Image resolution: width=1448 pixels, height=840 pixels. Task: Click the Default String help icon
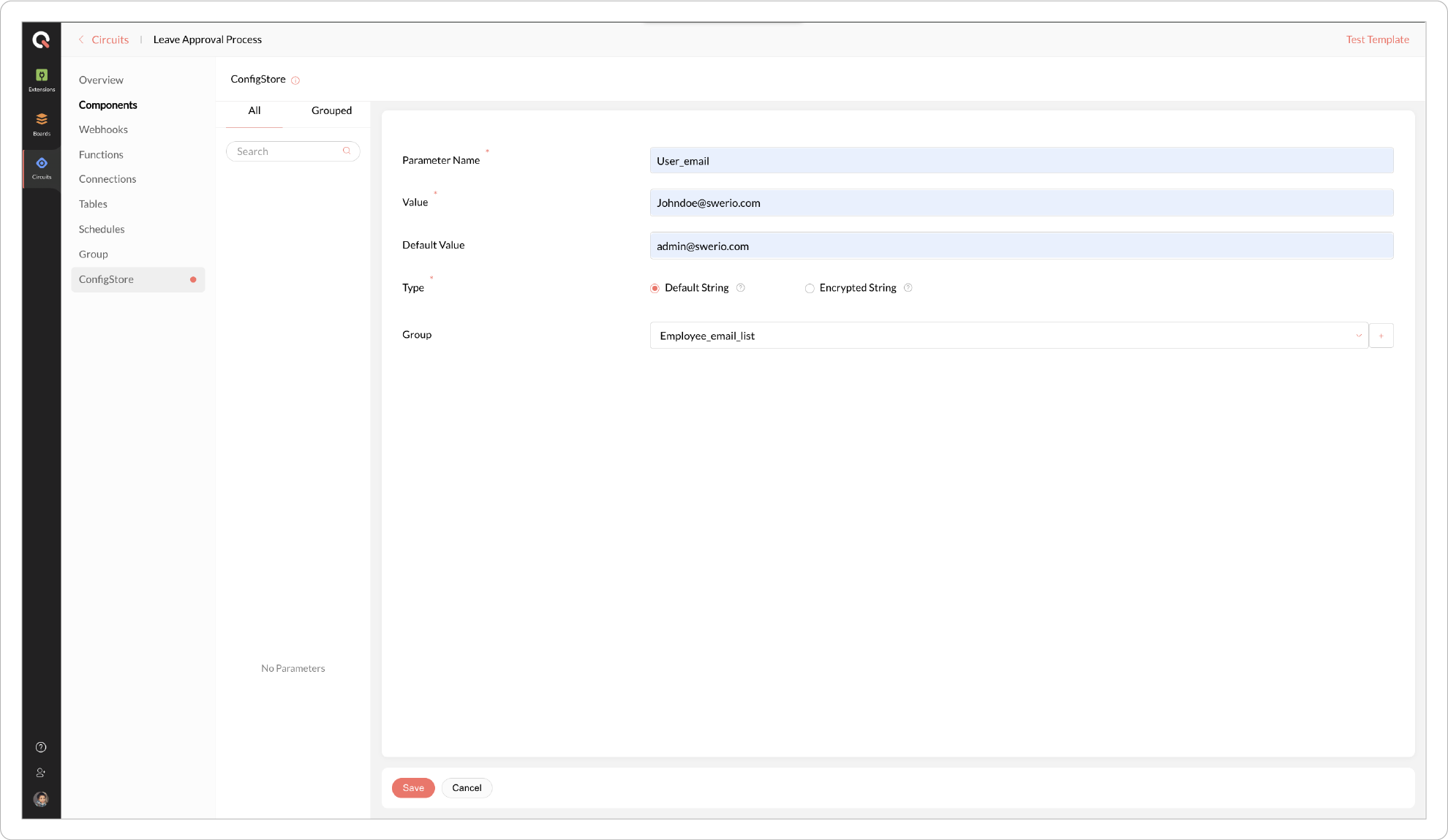pos(741,288)
